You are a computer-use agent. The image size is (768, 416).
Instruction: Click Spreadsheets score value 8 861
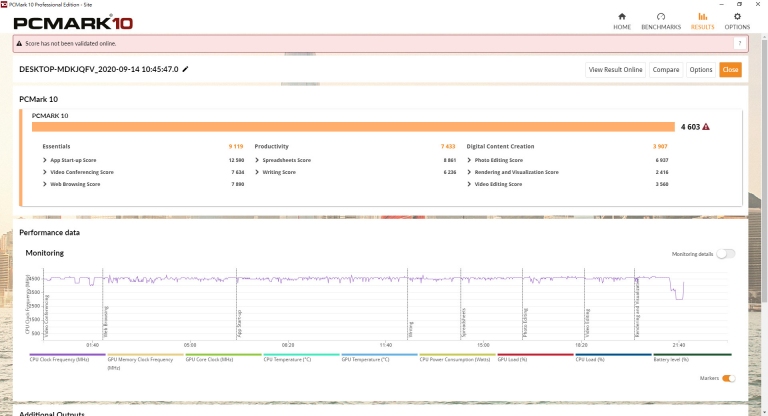coord(450,160)
